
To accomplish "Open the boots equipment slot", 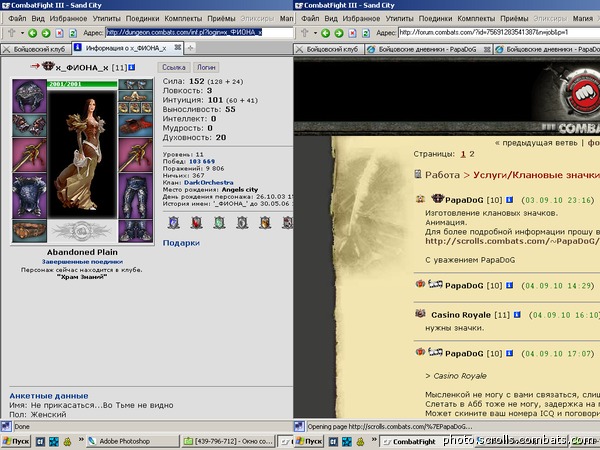I will [135, 231].
